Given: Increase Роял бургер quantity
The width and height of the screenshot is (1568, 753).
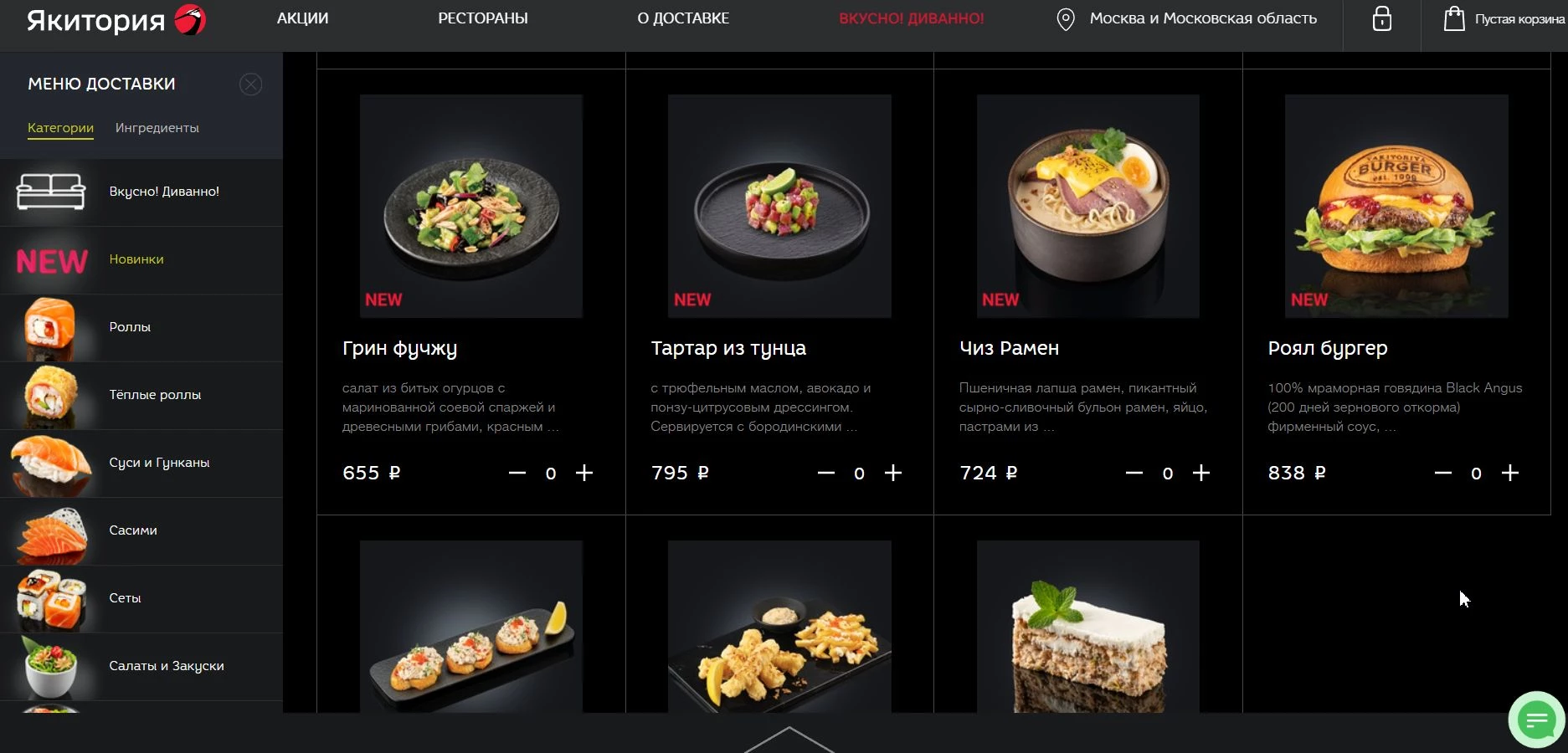Looking at the screenshot, I should tap(1509, 473).
